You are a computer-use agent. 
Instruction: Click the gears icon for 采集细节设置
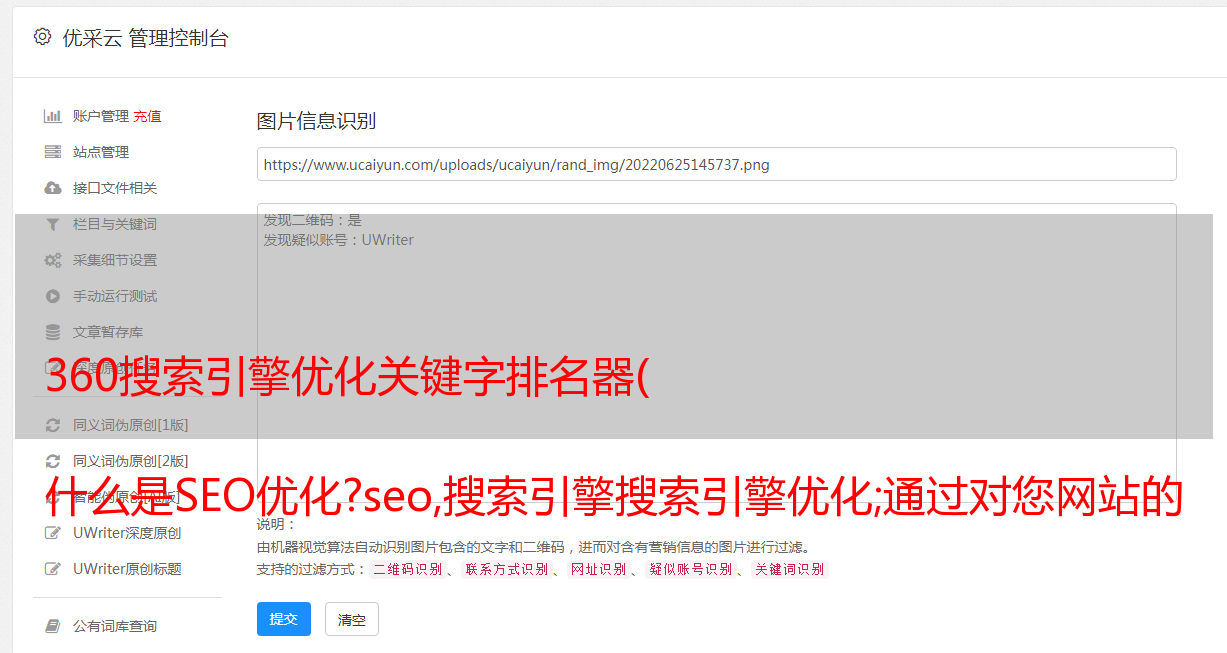point(53,260)
